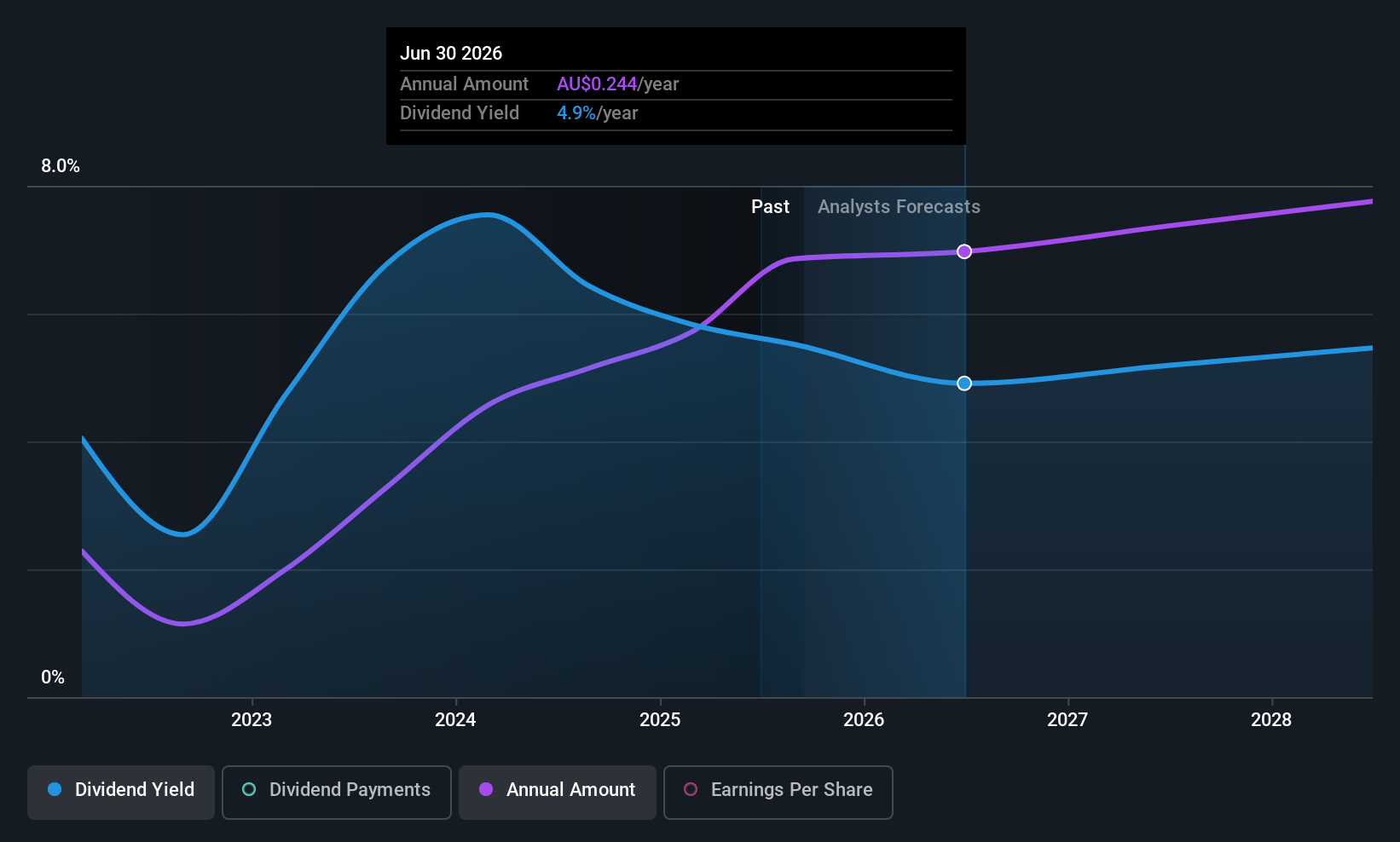The height and width of the screenshot is (842, 1400).
Task: Click the AU$0.244 annual amount value in tooltip
Action: 597,84
